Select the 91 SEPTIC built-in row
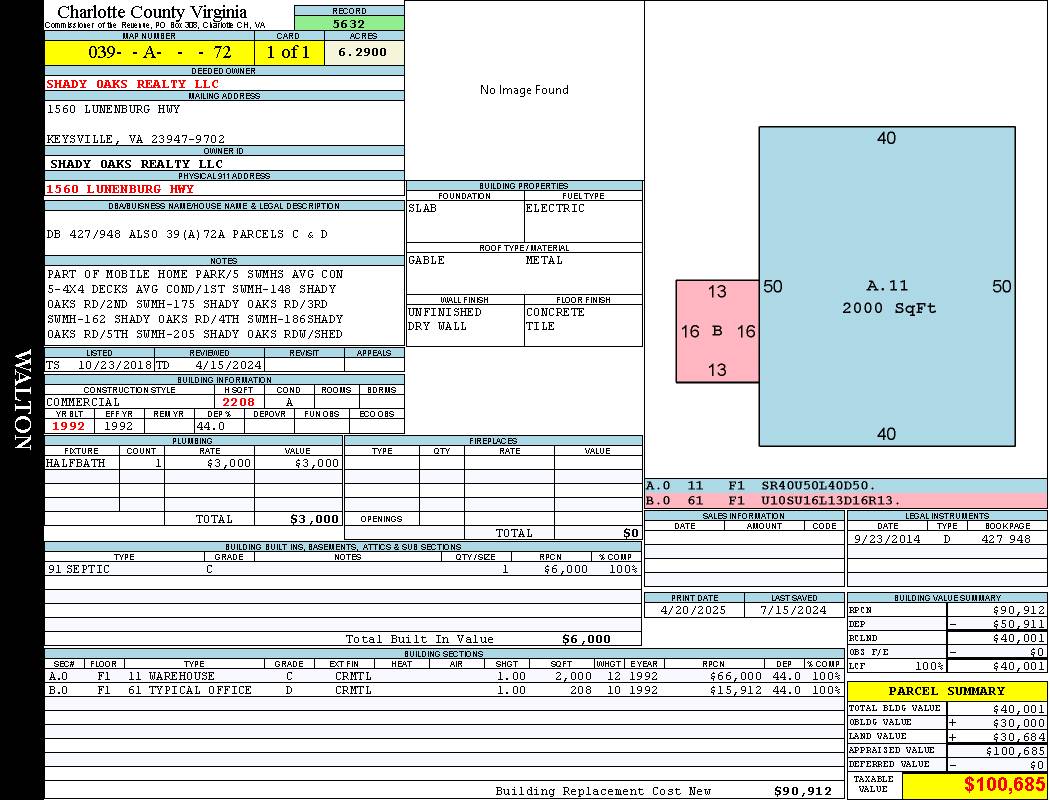Image resolution: width=1050 pixels, height=800 pixels. coord(340,569)
